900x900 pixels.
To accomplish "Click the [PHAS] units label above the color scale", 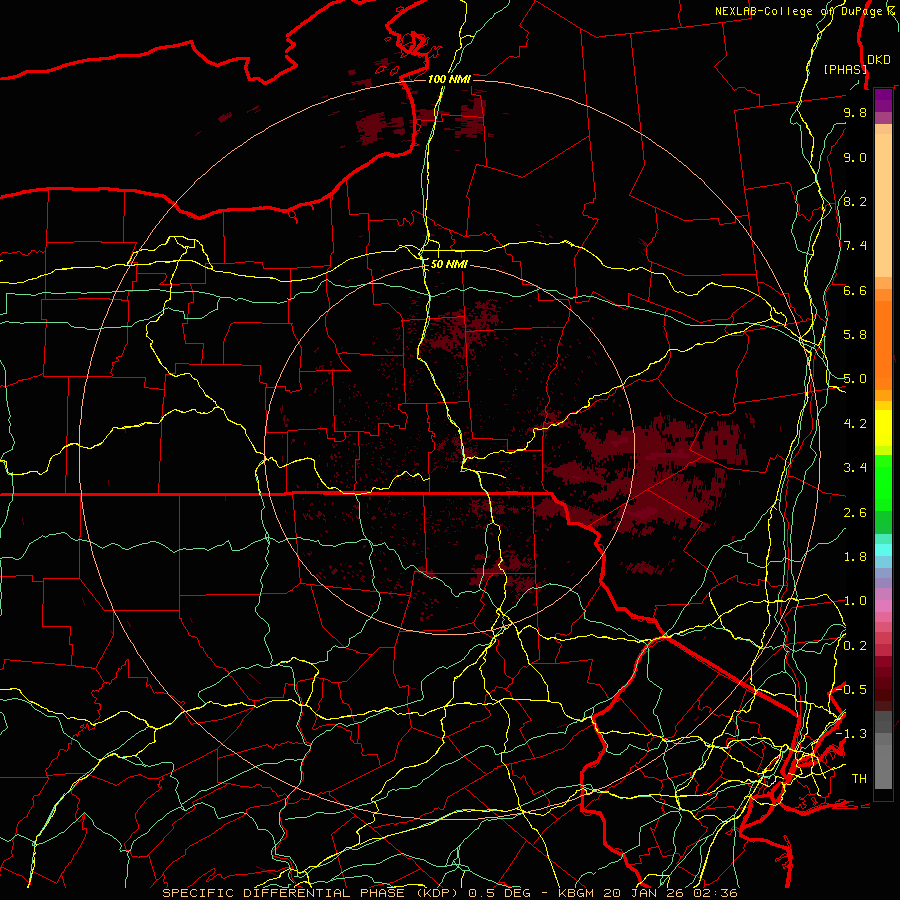I will click(x=845, y=69).
